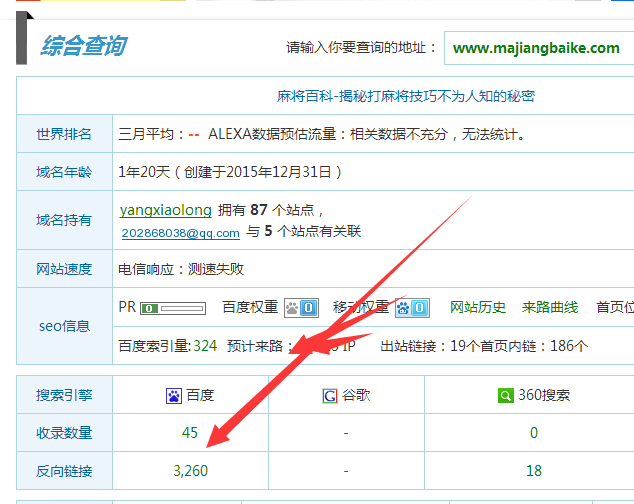634x504 pixels.
Task: Click the 87 owned sites count
Action: [258, 210]
